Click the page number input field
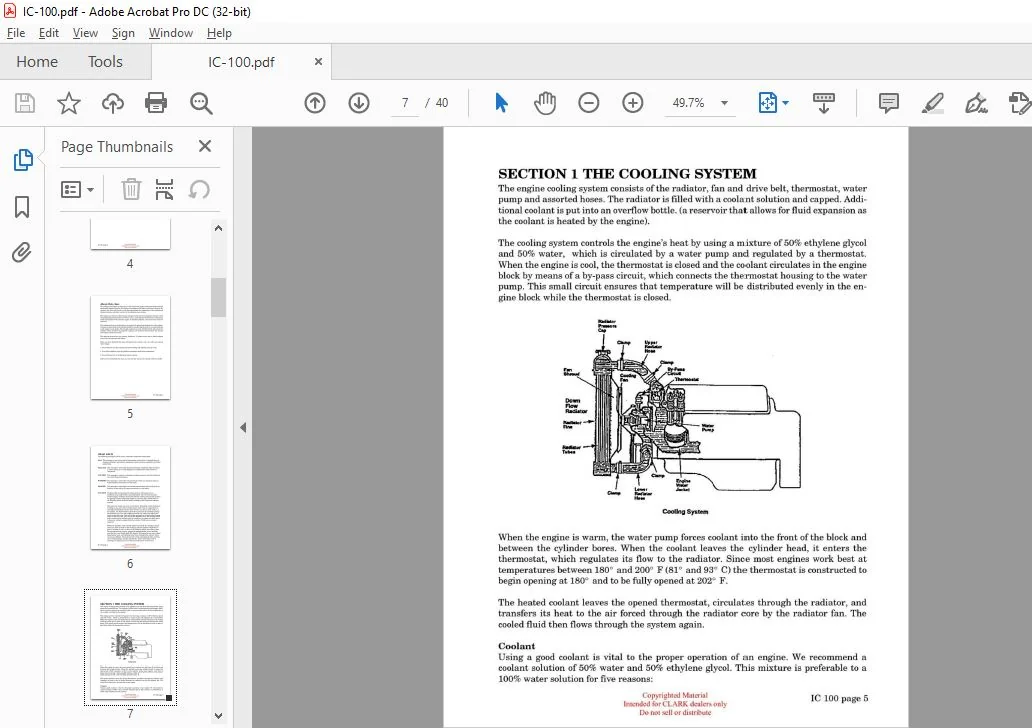The width and height of the screenshot is (1032, 728). tap(405, 103)
